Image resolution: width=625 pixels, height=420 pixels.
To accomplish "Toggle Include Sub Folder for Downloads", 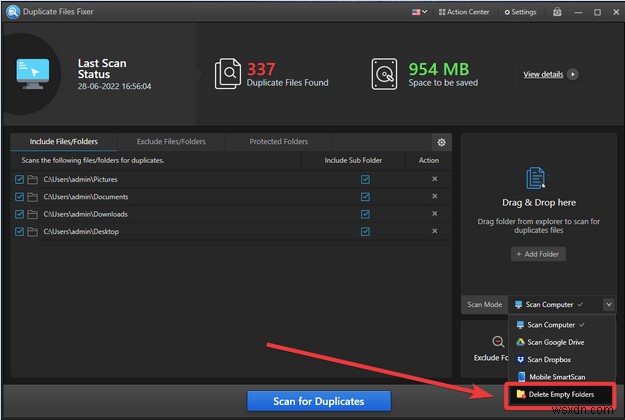I will pos(365,214).
